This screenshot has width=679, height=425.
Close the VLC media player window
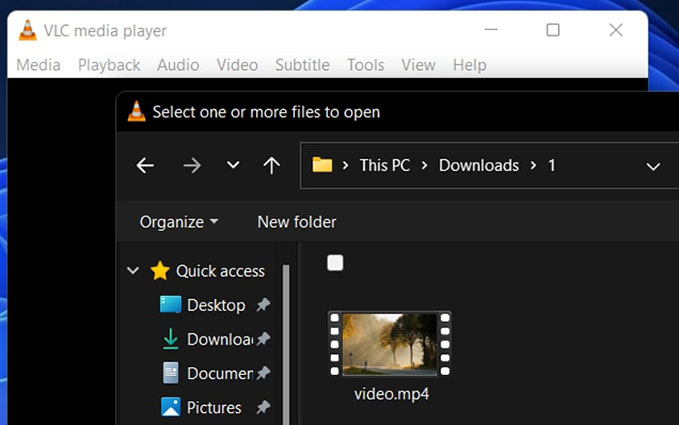click(616, 30)
